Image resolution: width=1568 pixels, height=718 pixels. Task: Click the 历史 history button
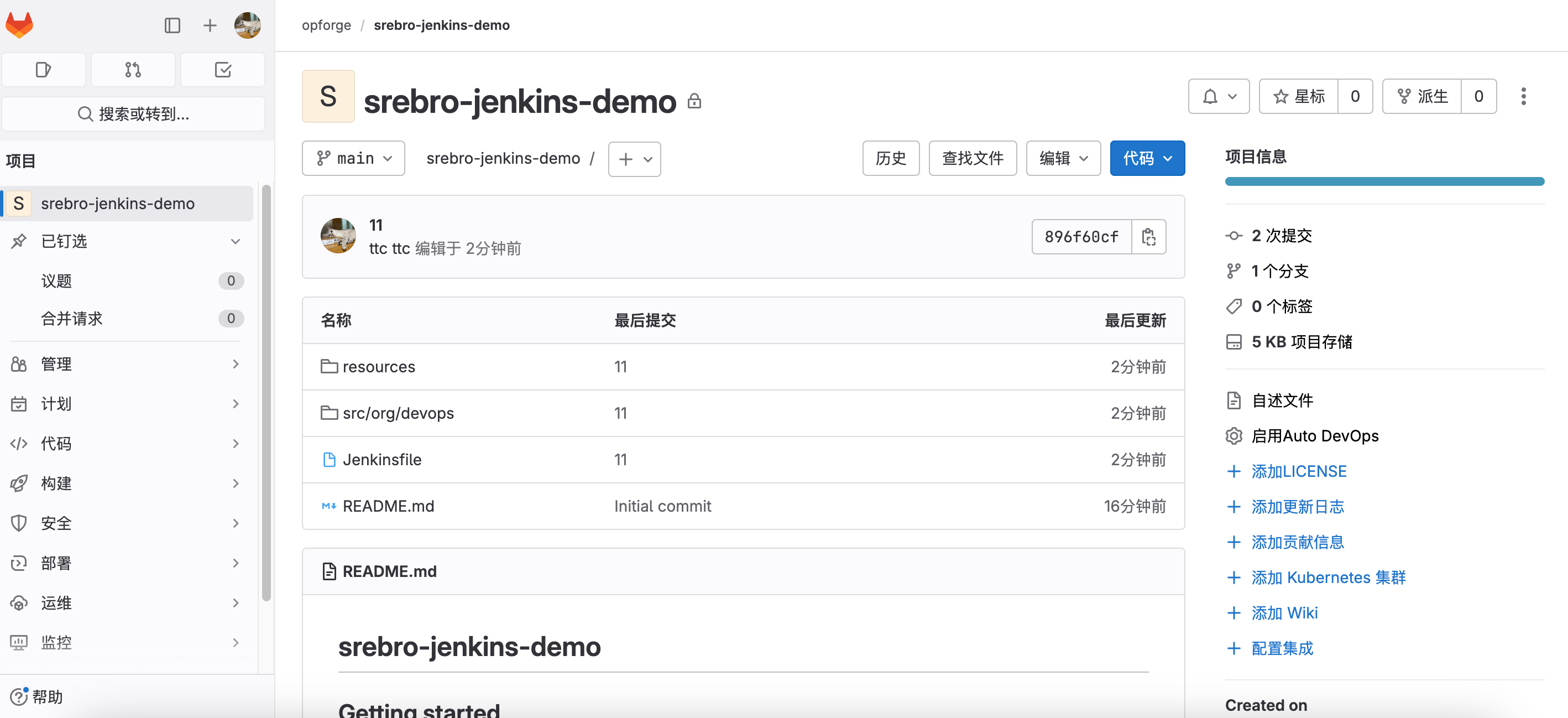click(891, 159)
